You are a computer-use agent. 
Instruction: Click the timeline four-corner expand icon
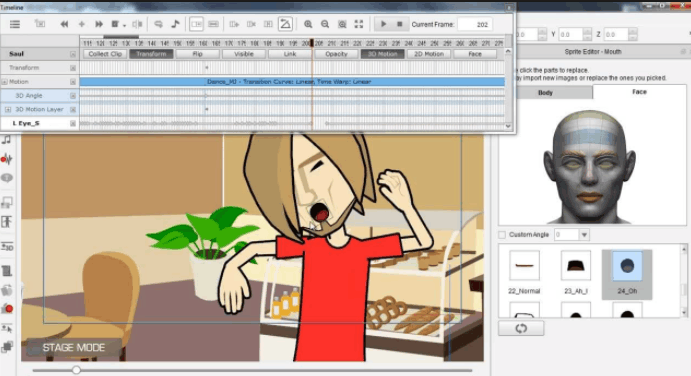point(359,24)
